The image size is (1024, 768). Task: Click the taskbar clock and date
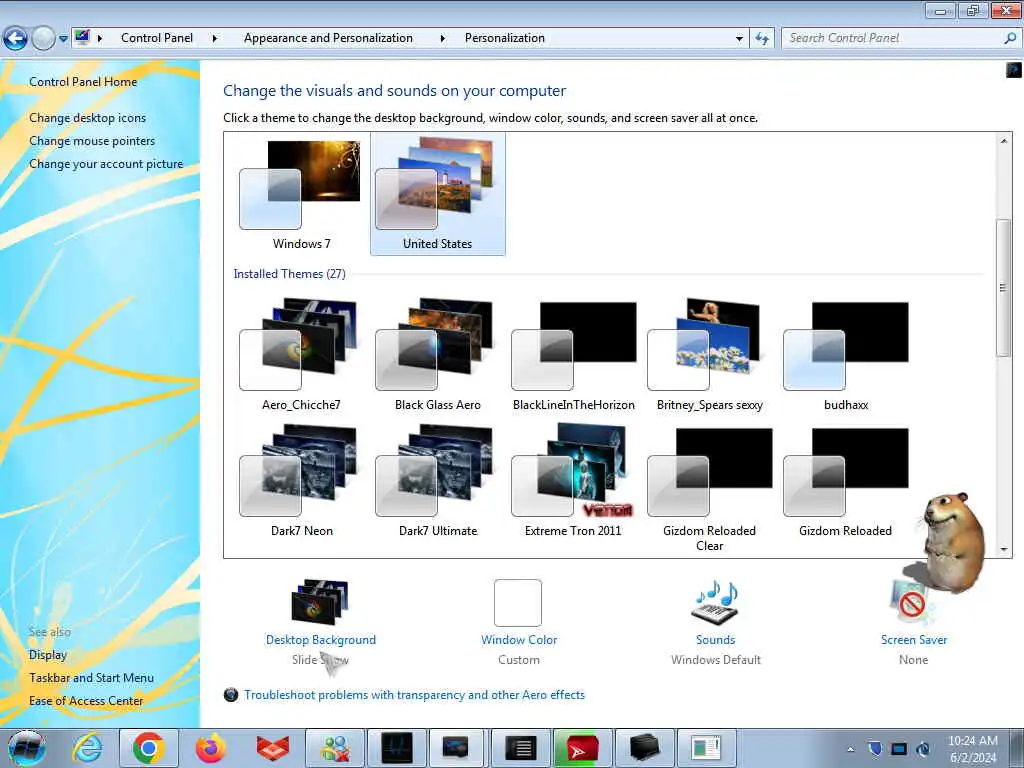[972, 749]
